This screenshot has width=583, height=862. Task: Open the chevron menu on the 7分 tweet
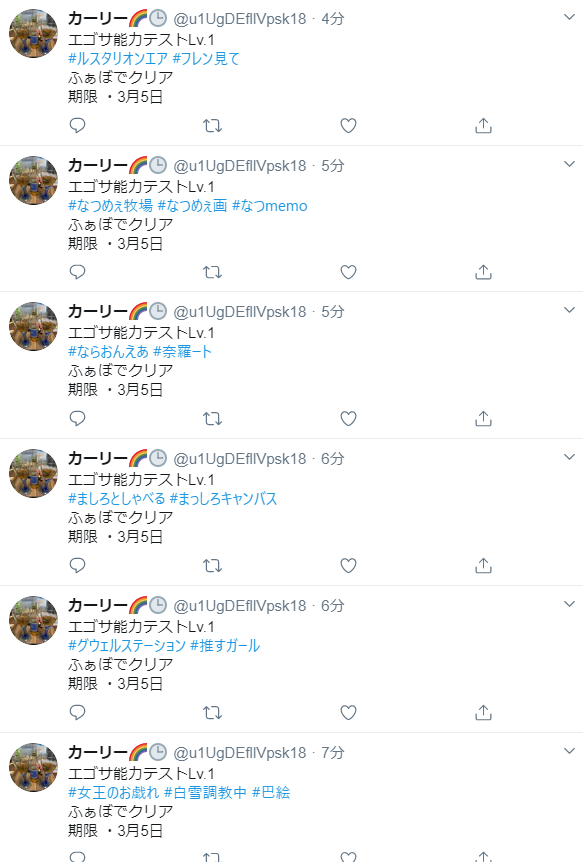pyautogui.click(x=569, y=751)
